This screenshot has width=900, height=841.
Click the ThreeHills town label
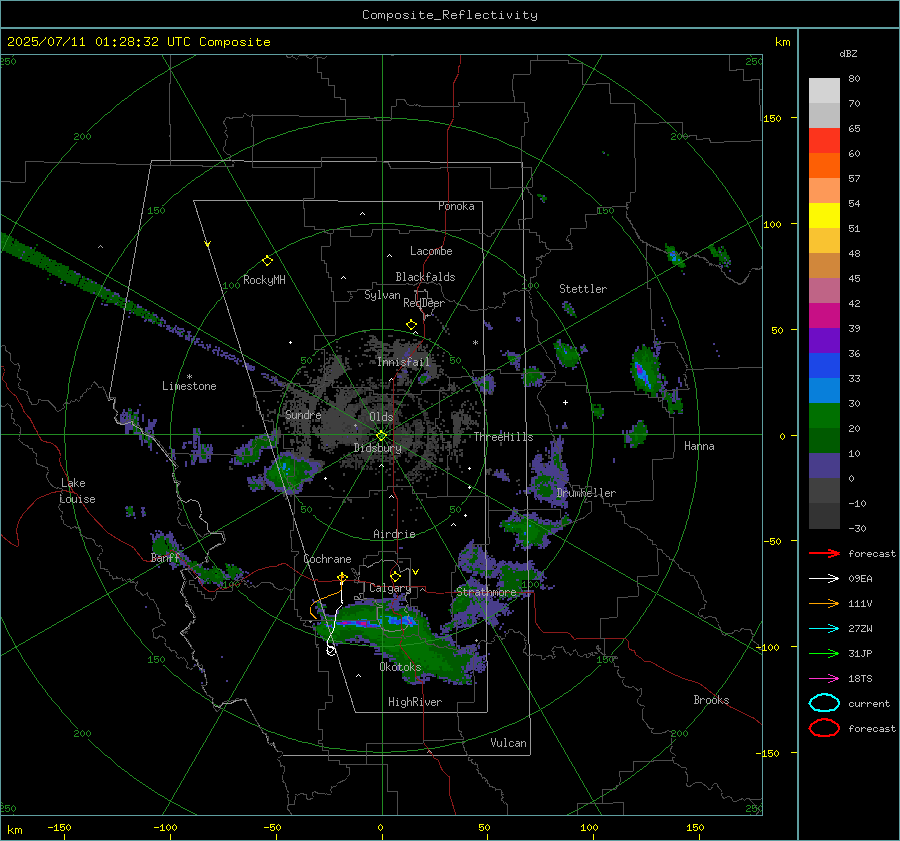pos(503,437)
